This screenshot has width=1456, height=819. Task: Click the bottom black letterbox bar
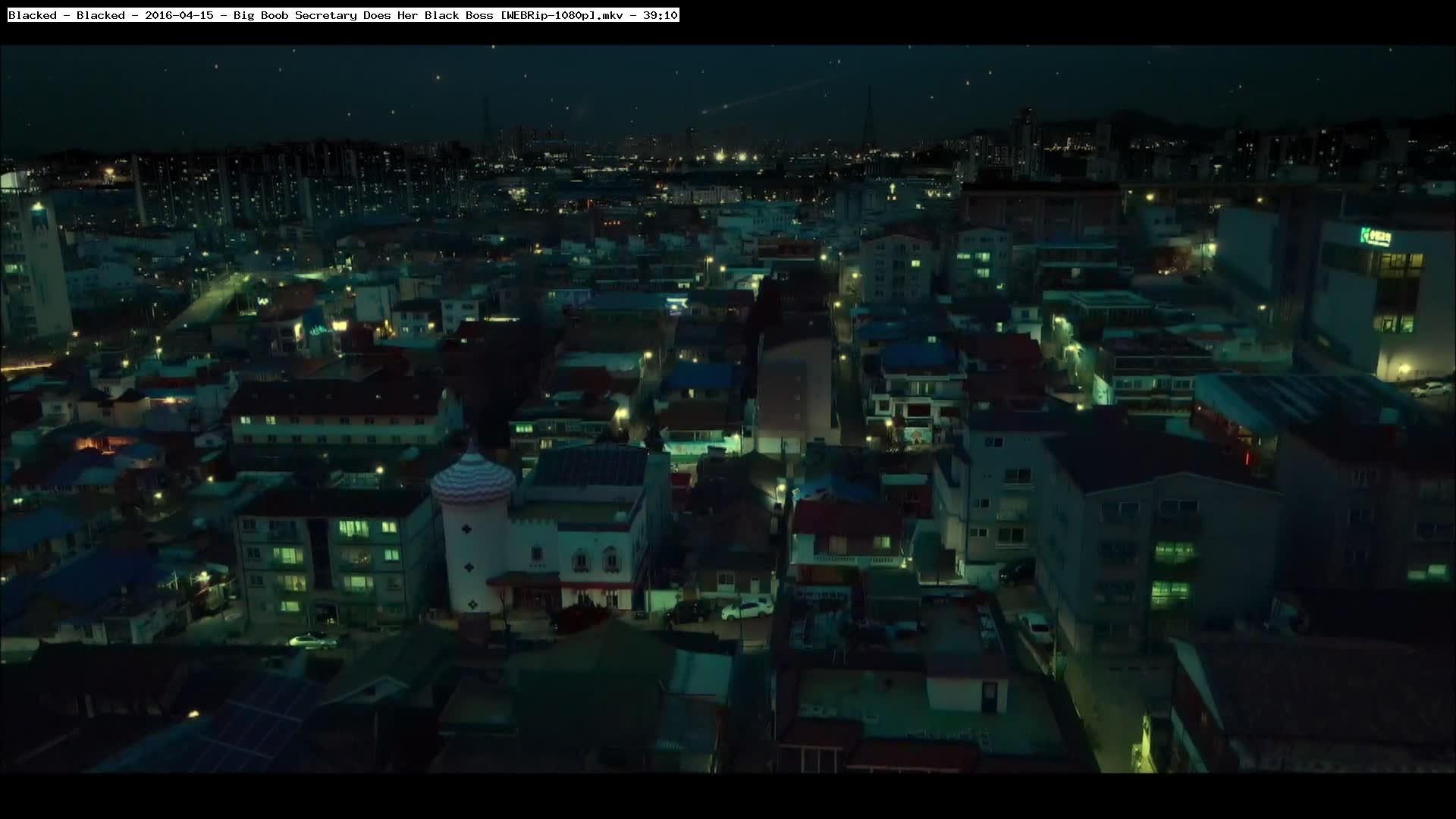coord(728,796)
